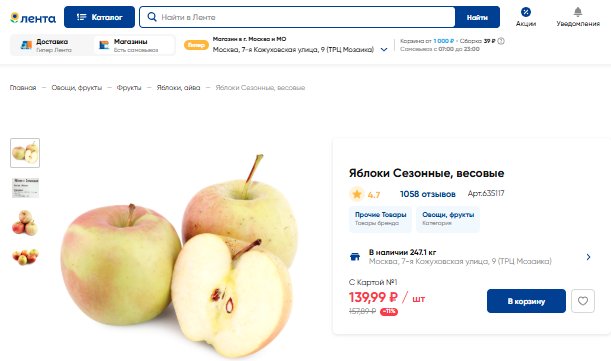611x361 pixels.
Task: Expand the store address dropdown
Action: pos(384,50)
